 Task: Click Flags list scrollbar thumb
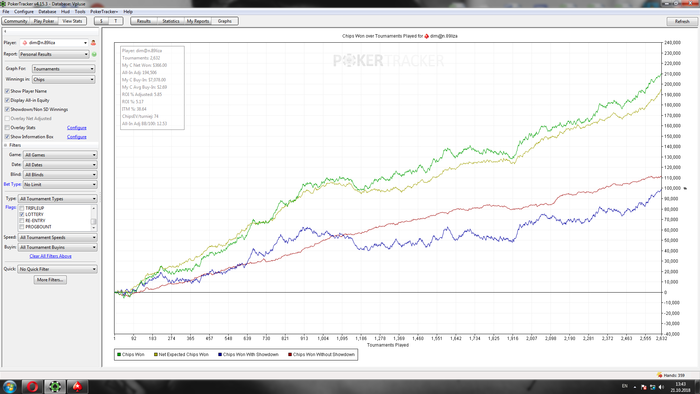click(93, 221)
